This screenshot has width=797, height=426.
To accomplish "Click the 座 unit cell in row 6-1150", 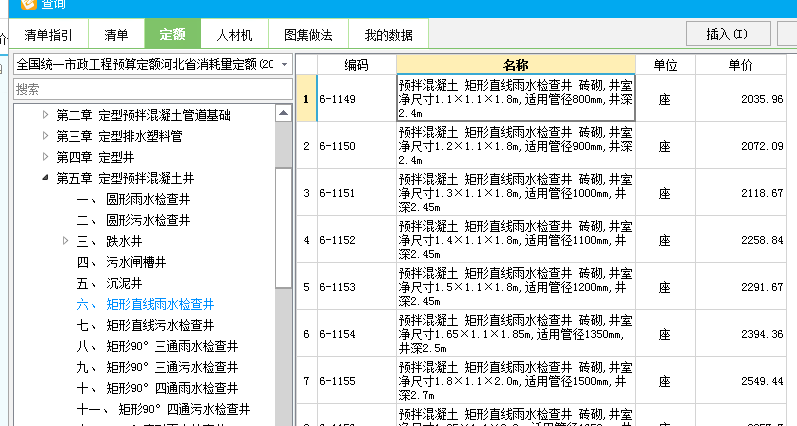I will (x=665, y=146).
